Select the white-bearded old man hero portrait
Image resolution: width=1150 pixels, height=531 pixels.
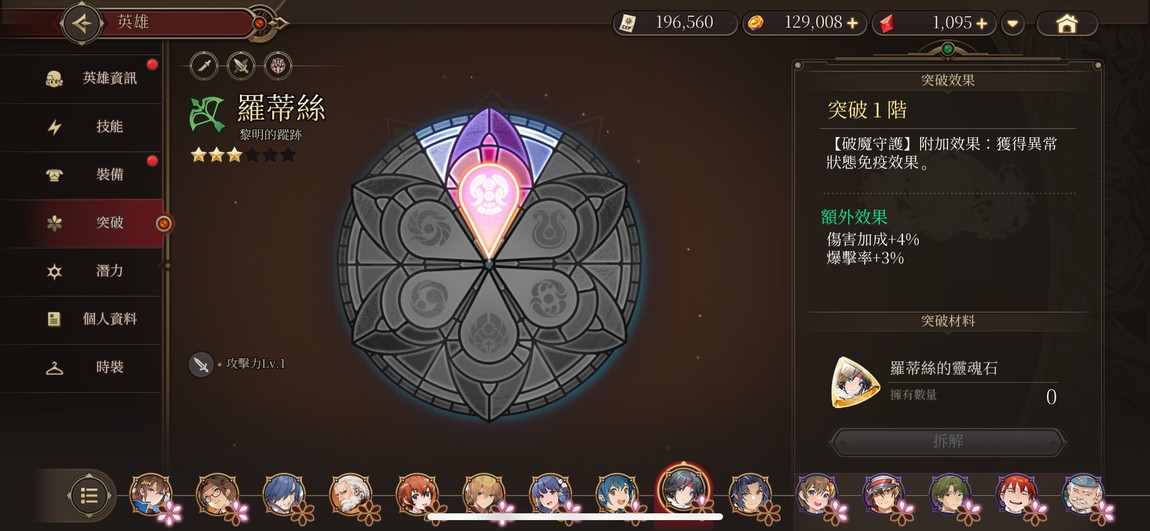click(x=351, y=493)
